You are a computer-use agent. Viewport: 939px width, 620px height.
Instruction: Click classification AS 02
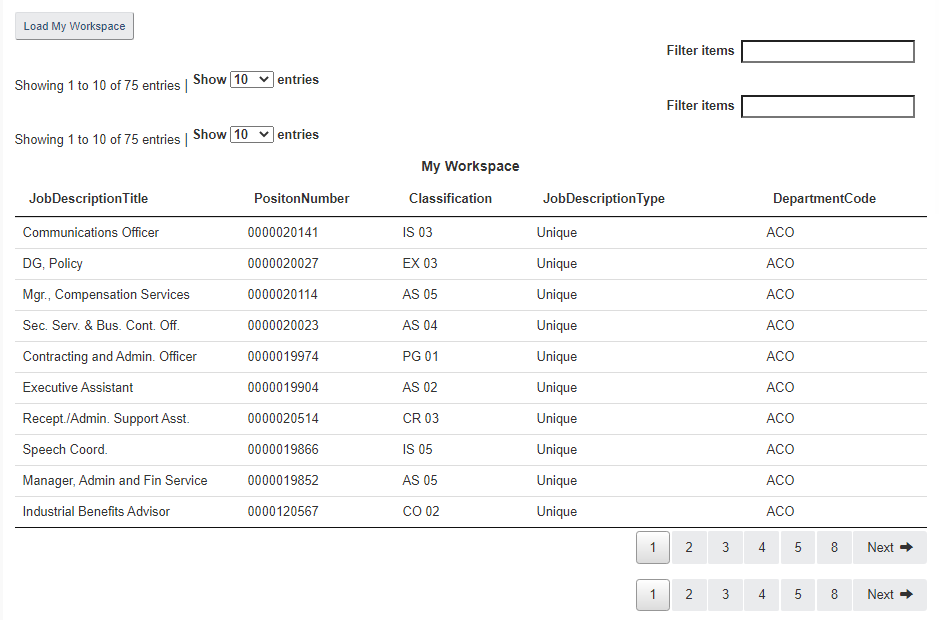(x=420, y=388)
